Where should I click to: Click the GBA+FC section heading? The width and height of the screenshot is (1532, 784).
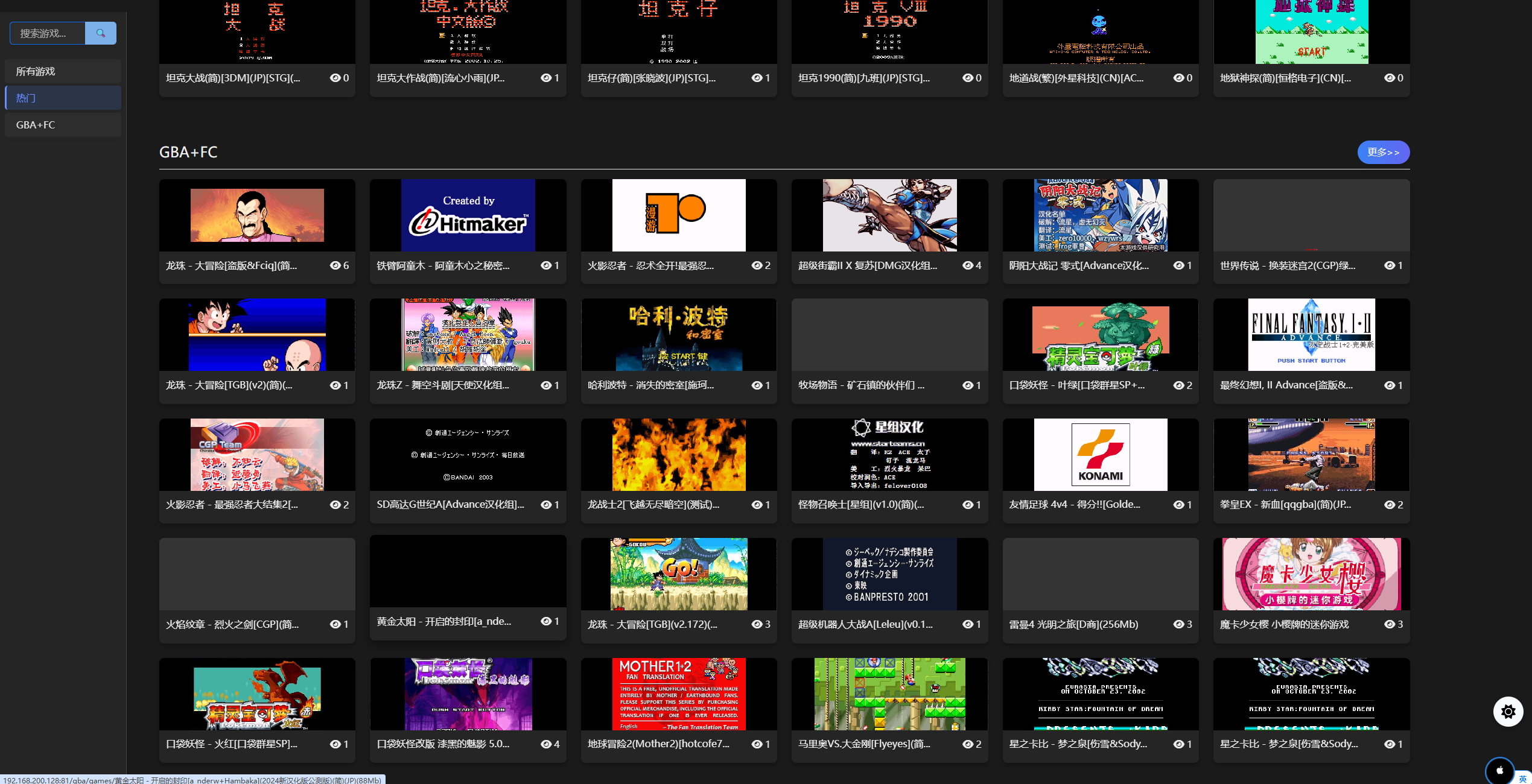[188, 152]
